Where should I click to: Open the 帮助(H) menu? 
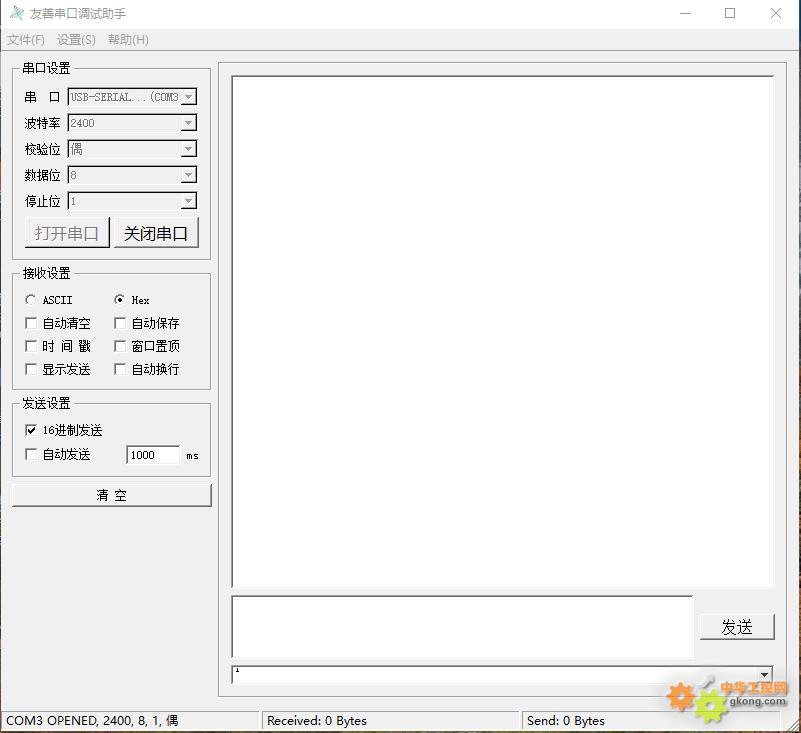pyautogui.click(x=128, y=40)
